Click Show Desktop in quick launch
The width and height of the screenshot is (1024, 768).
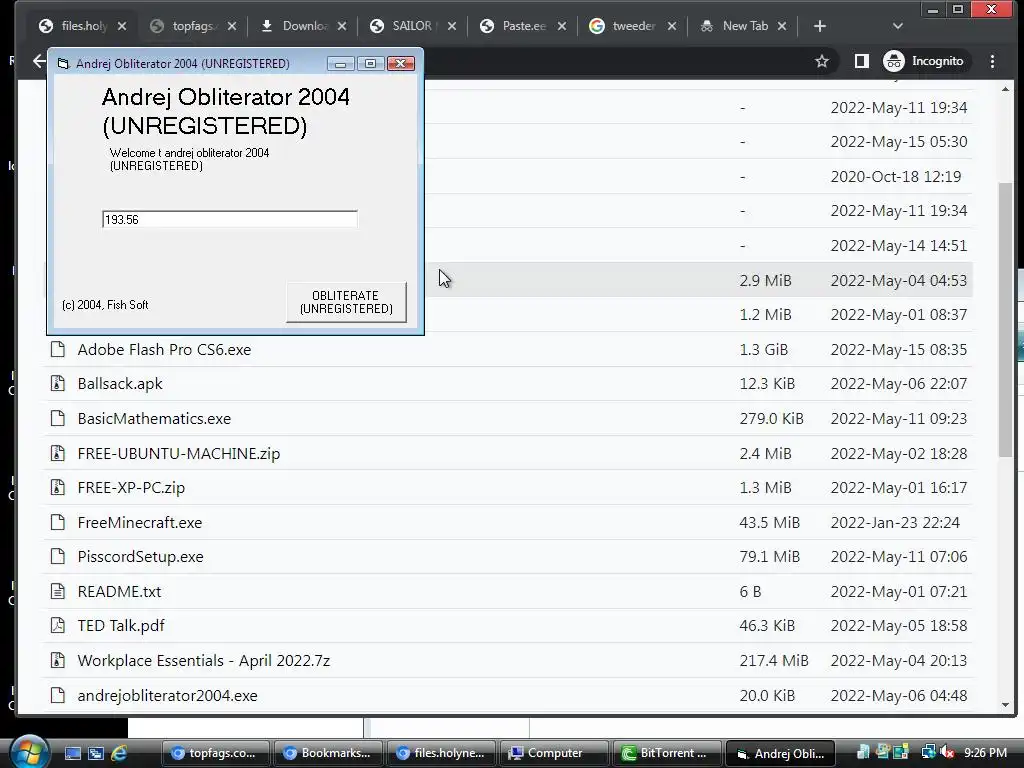click(x=73, y=753)
